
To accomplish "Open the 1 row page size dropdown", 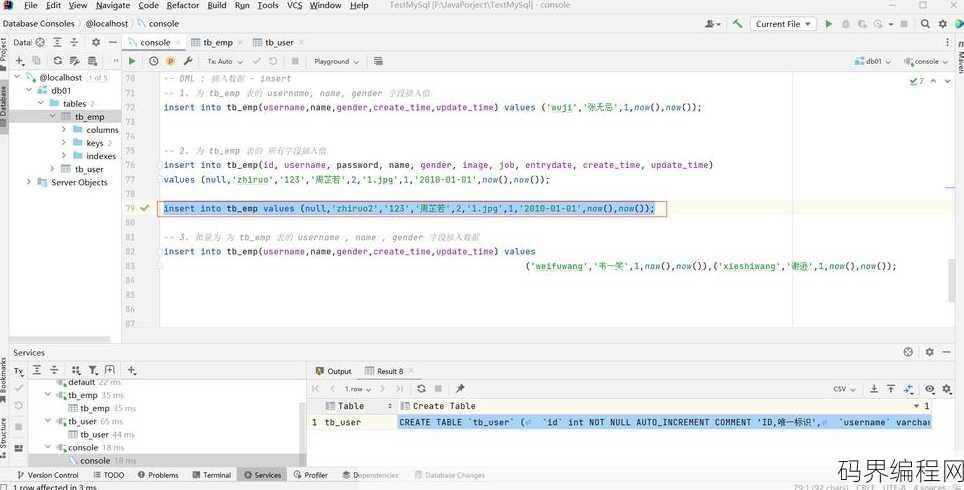I will (x=358, y=389).
